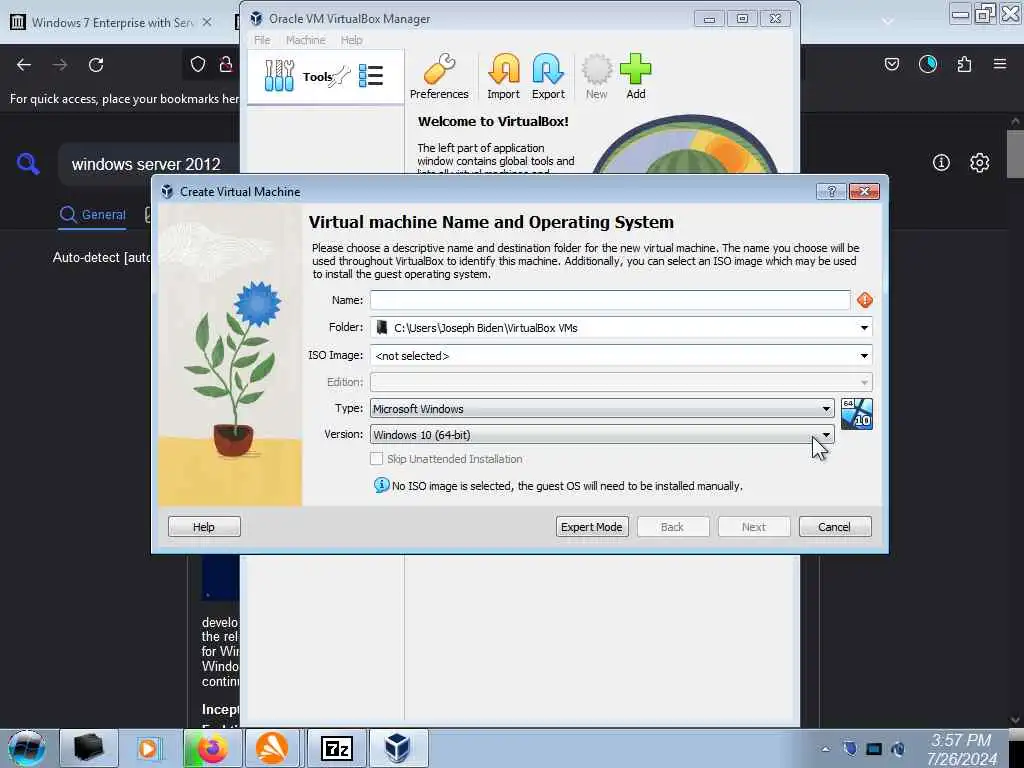1024x768 pixels.
Task: Open Preferences in VirtualBox Manager toolbar
Action: coord(439,76)
